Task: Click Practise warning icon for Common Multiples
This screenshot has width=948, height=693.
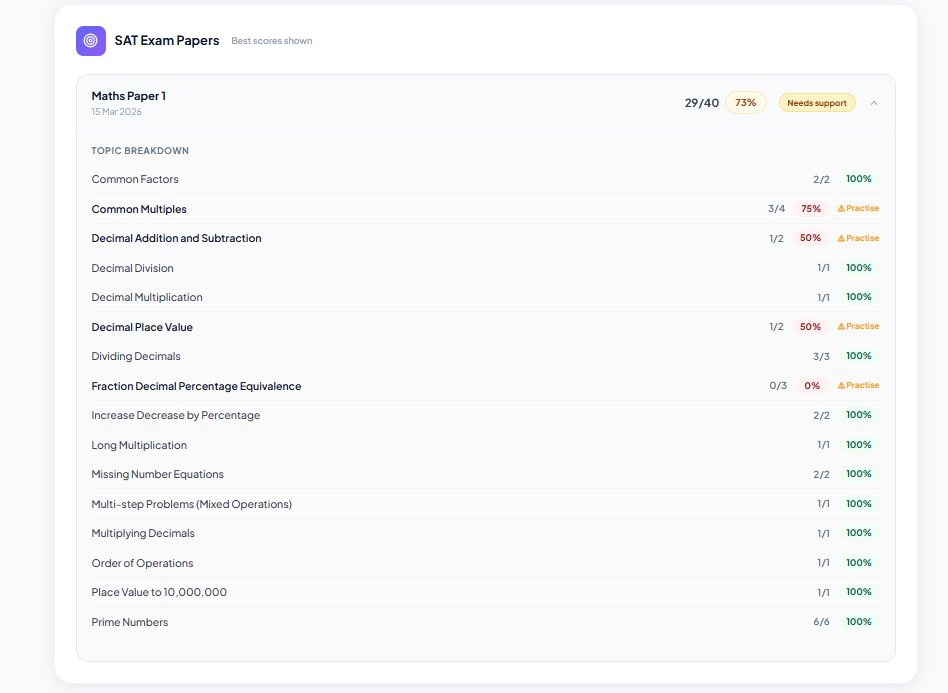Action: [841, 209]
